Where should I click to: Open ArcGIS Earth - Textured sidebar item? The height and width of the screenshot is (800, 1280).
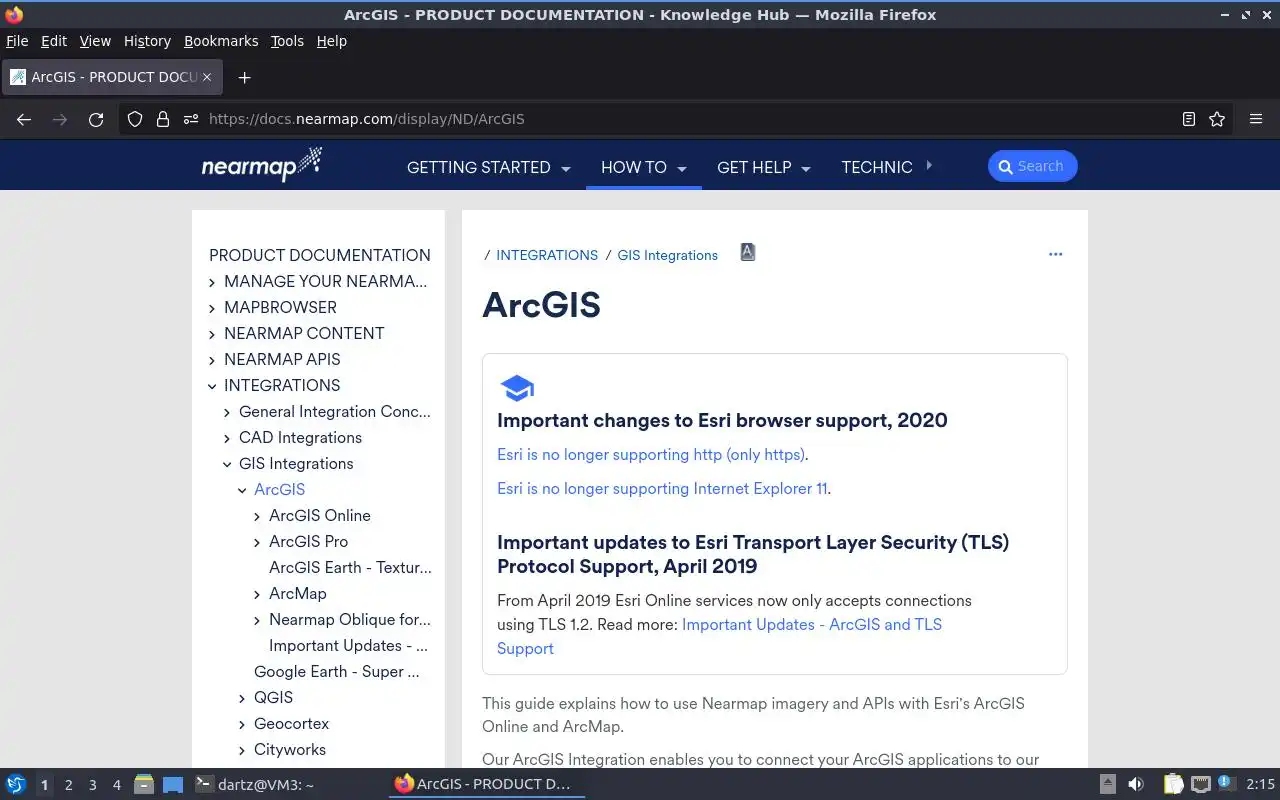pos(350,568)
